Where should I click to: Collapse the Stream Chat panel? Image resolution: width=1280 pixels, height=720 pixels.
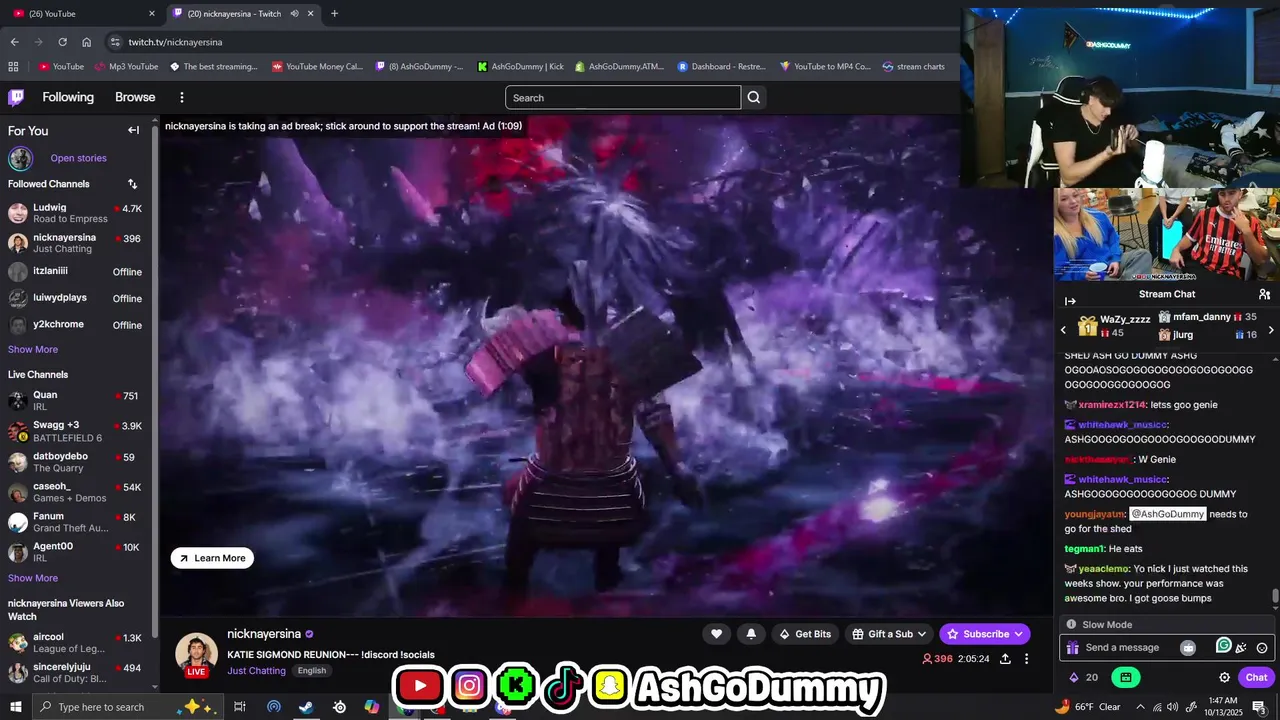pos(1070,301)
